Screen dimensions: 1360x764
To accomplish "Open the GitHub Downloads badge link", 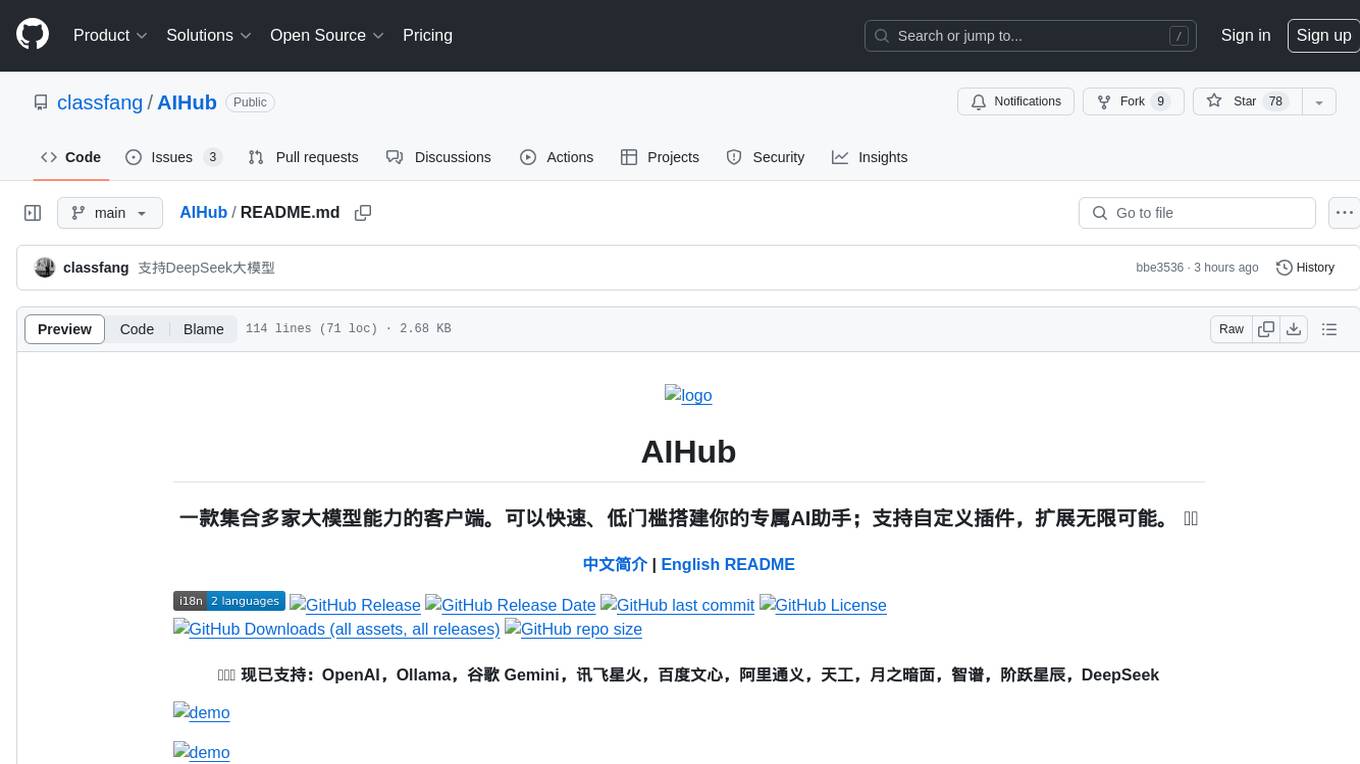I will point(336,629).
